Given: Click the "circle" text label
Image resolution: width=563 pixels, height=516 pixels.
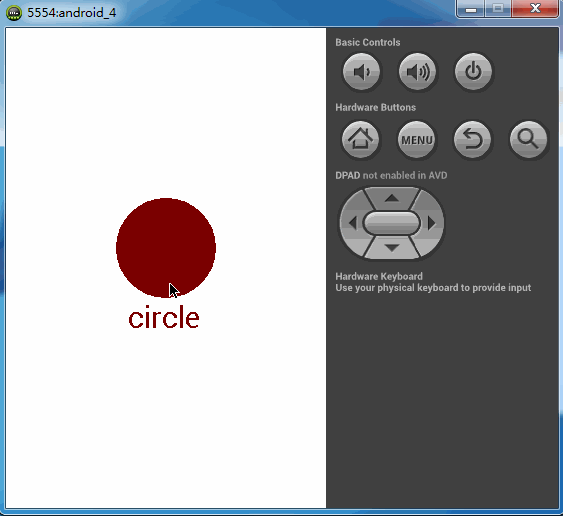Looking at the screenshot, I should point(164,317).
